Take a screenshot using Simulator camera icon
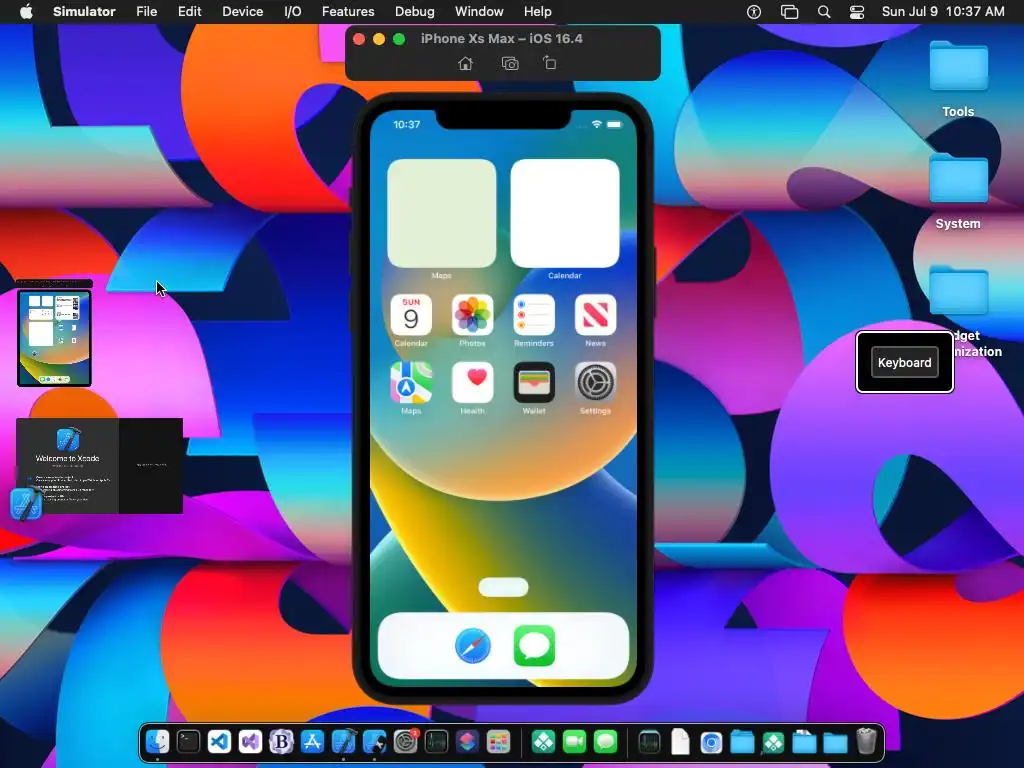 510,63
